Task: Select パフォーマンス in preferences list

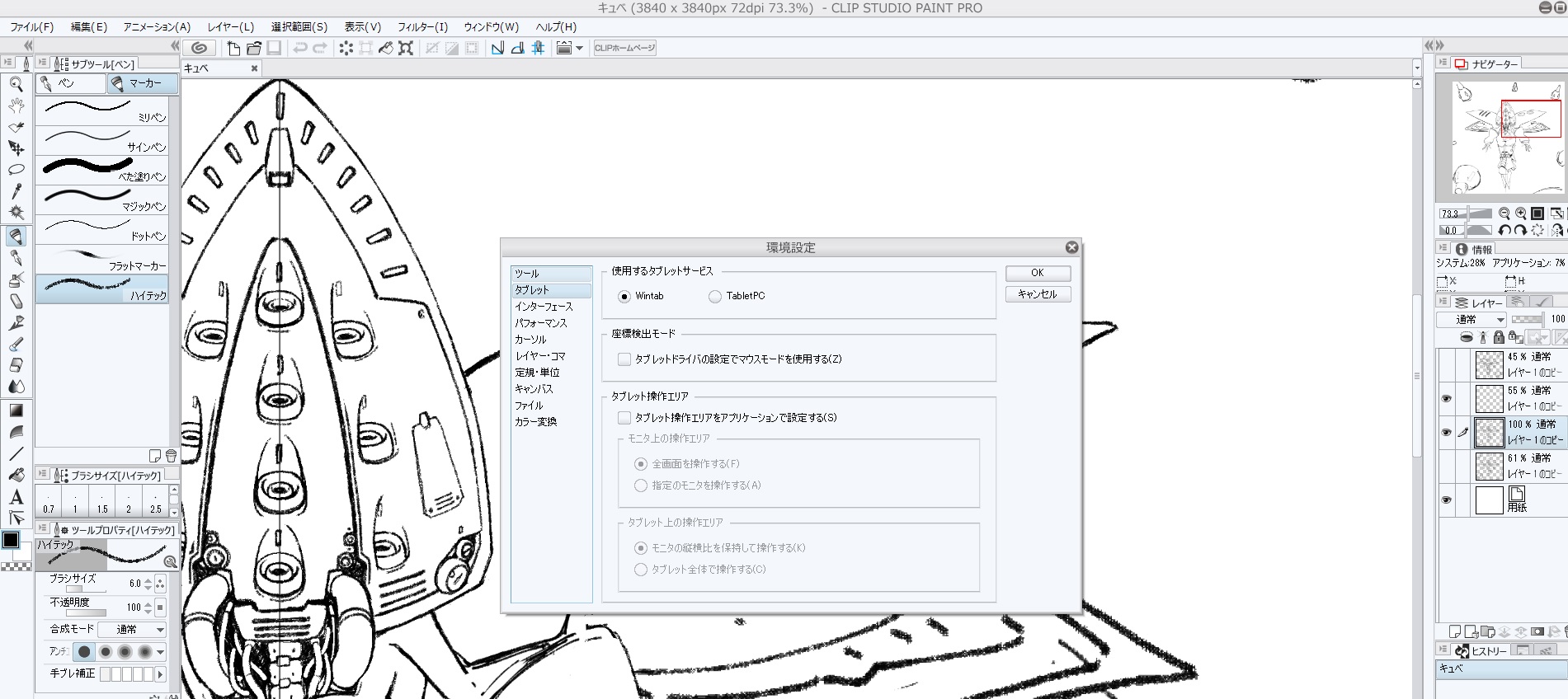Action: pyautogui.click(x=541, y=323)
